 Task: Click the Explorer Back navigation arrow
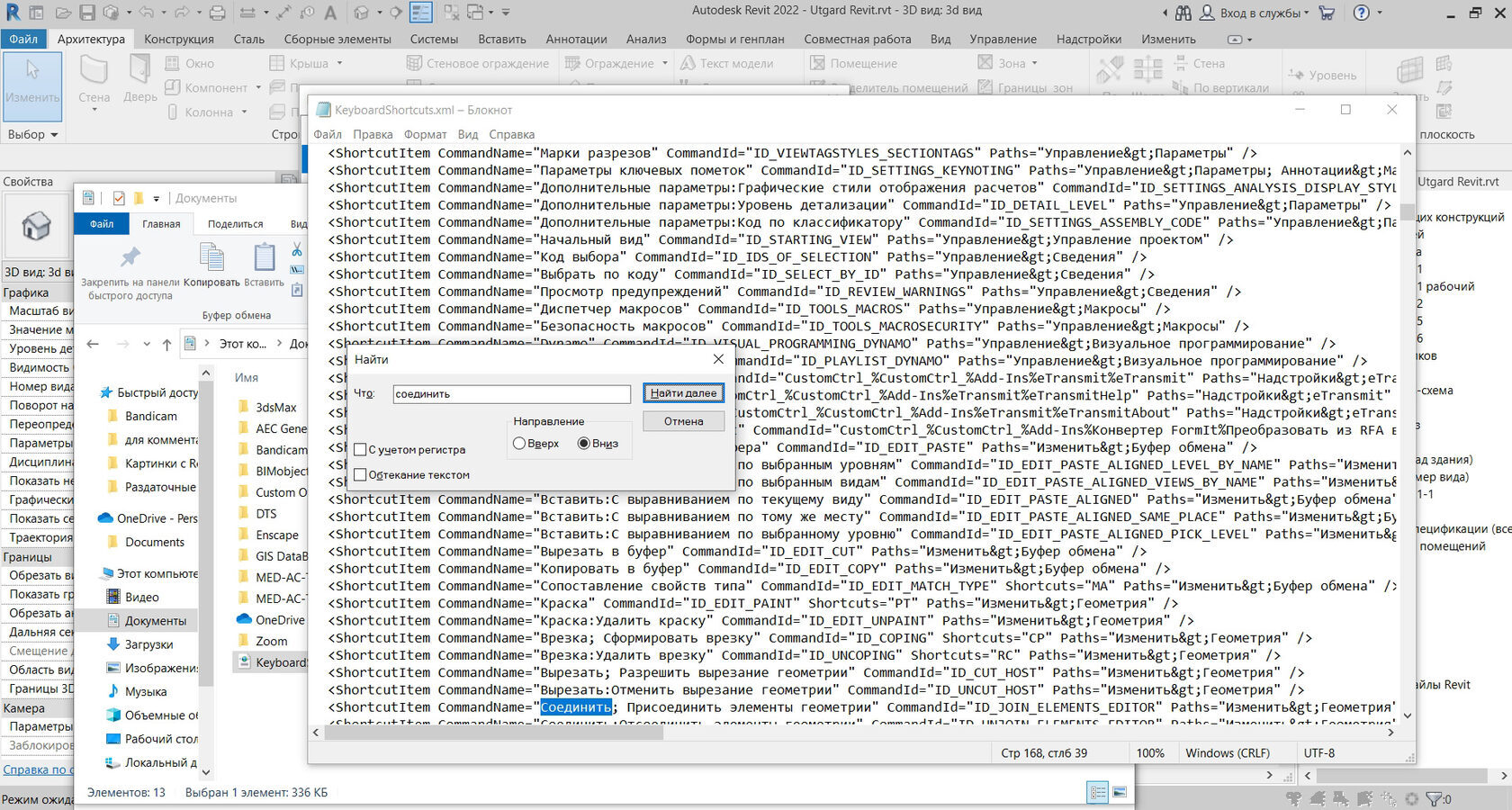[x=93, y=344]
